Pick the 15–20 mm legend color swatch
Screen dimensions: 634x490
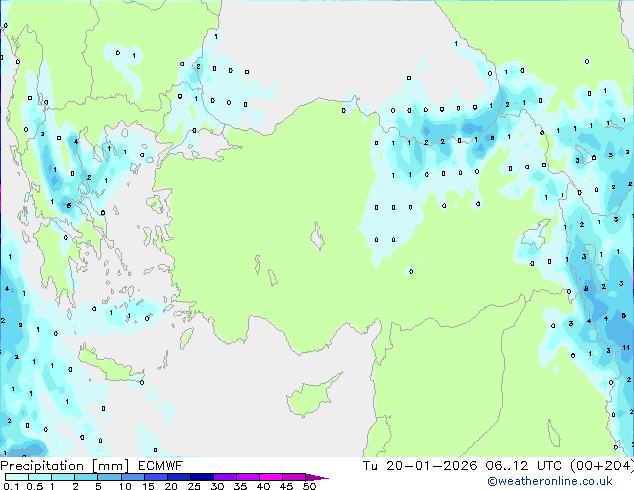click(x=155, y=477)
